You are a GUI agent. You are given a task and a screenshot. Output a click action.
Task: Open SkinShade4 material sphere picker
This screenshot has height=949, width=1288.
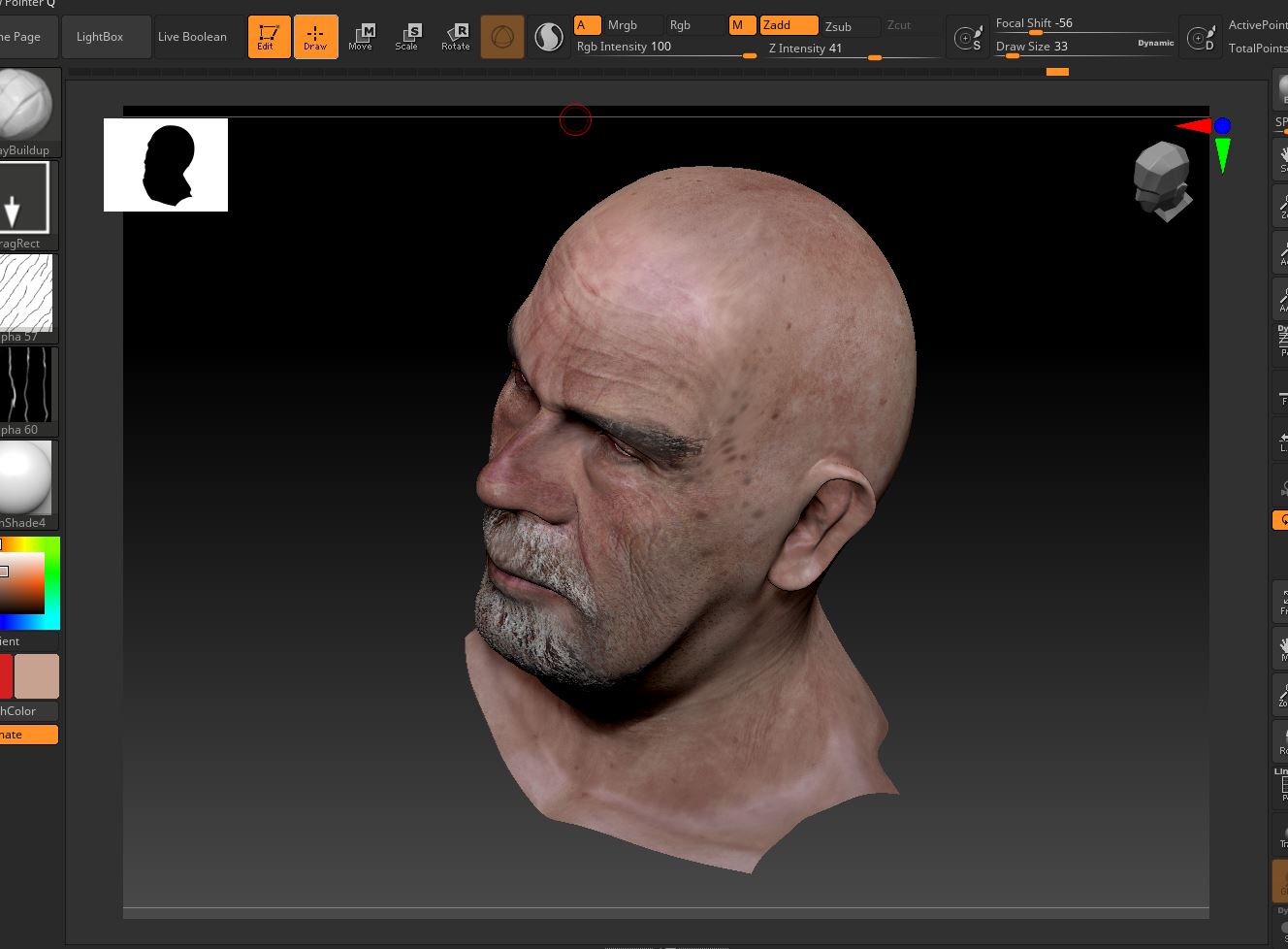tap(27, 484)
